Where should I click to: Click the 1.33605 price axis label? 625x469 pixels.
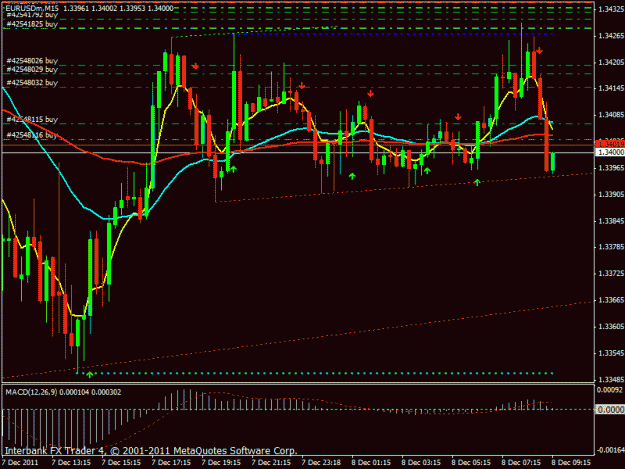[611, 327]
